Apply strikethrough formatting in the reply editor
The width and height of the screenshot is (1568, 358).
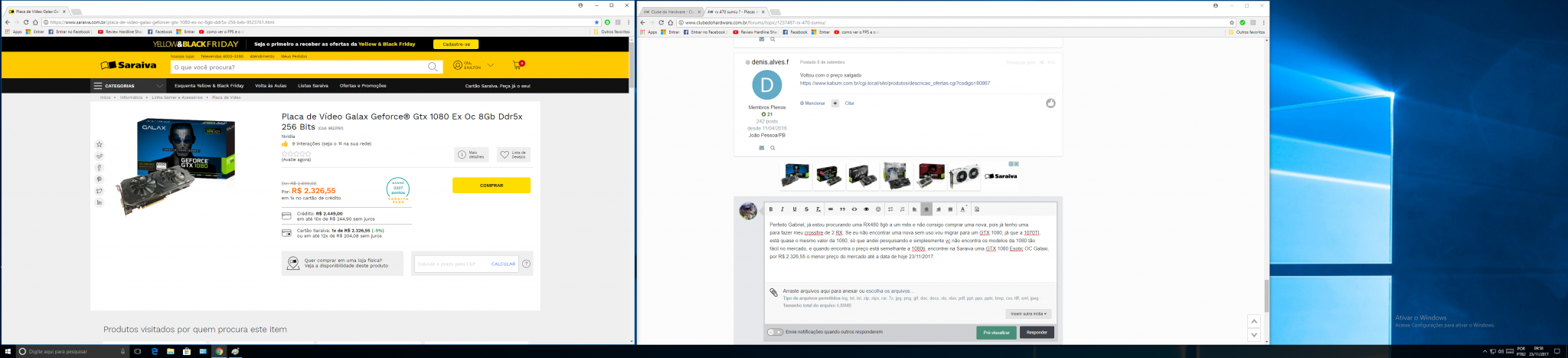[x=806, y=209]
